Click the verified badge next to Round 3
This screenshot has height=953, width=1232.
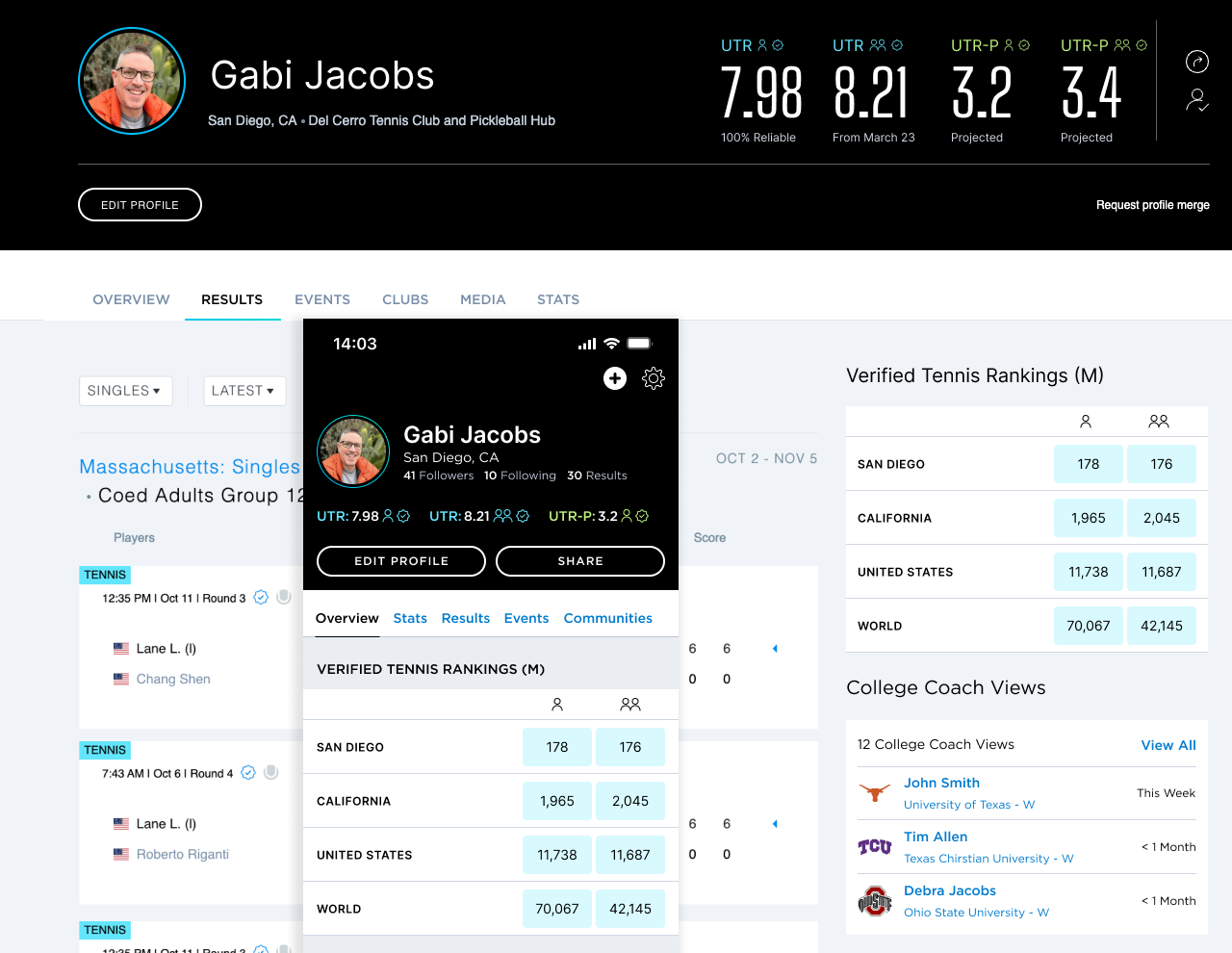coord(261,598)
